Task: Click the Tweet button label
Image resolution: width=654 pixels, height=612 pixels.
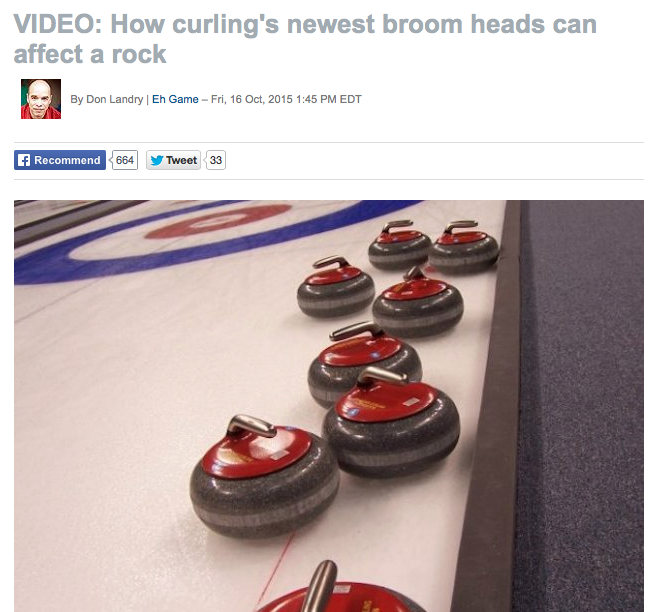Action: (x=181, y=160)
